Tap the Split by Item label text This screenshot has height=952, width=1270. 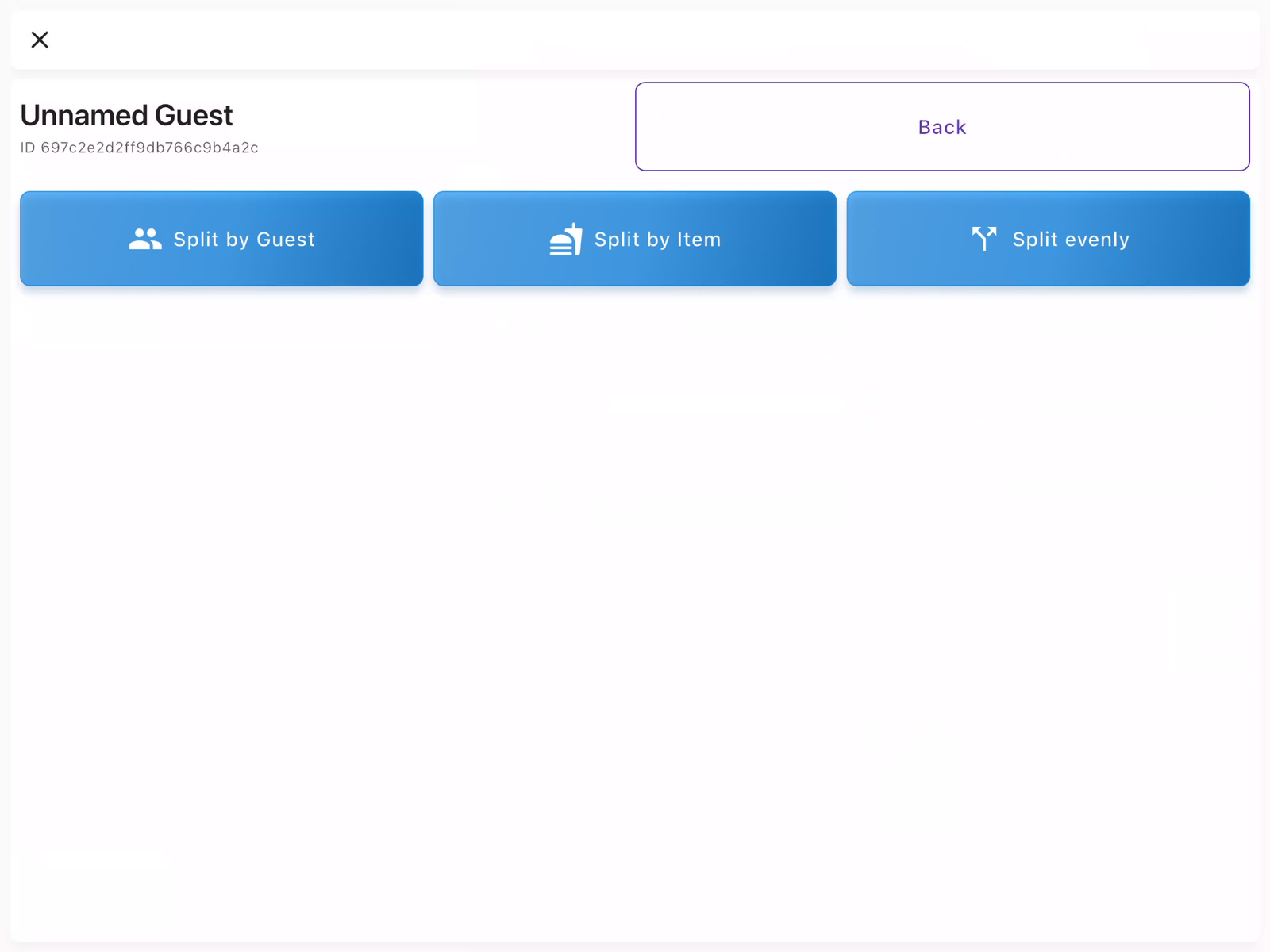(657, 239)
